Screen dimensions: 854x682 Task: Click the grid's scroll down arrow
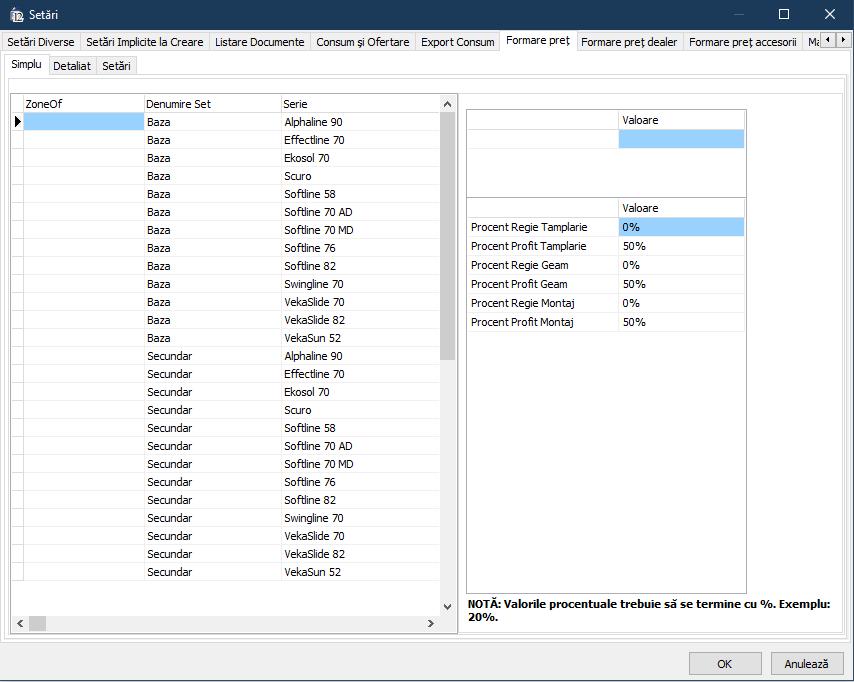pos(448,606)
